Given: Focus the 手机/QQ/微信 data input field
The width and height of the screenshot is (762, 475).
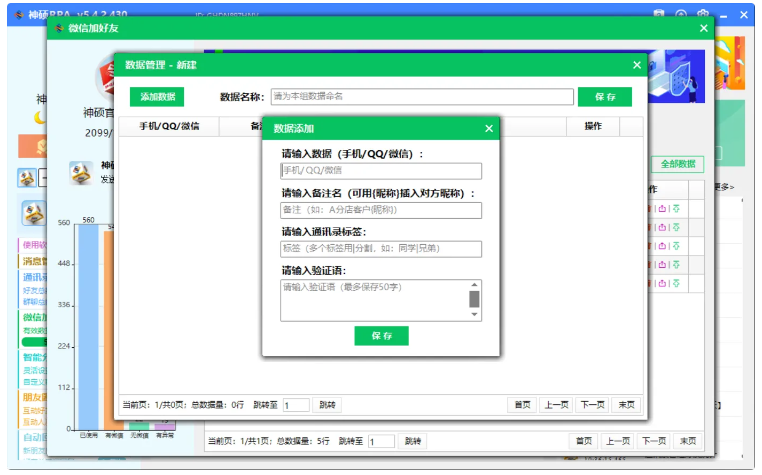Looking at the screenshot, I should click(381, 171).
